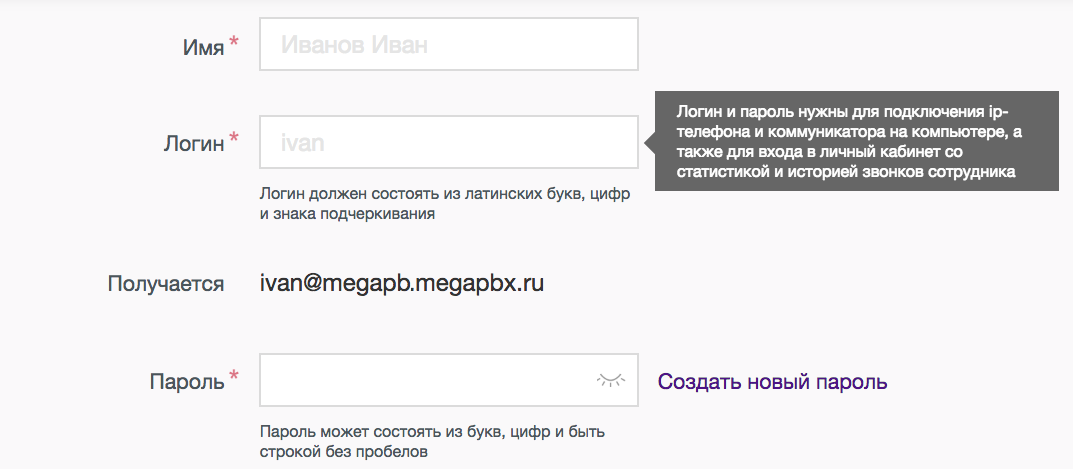Click the red asterisk next to Логин
Image resolution: width=1073 pixels, height=469 pixels.
(234, 139)
